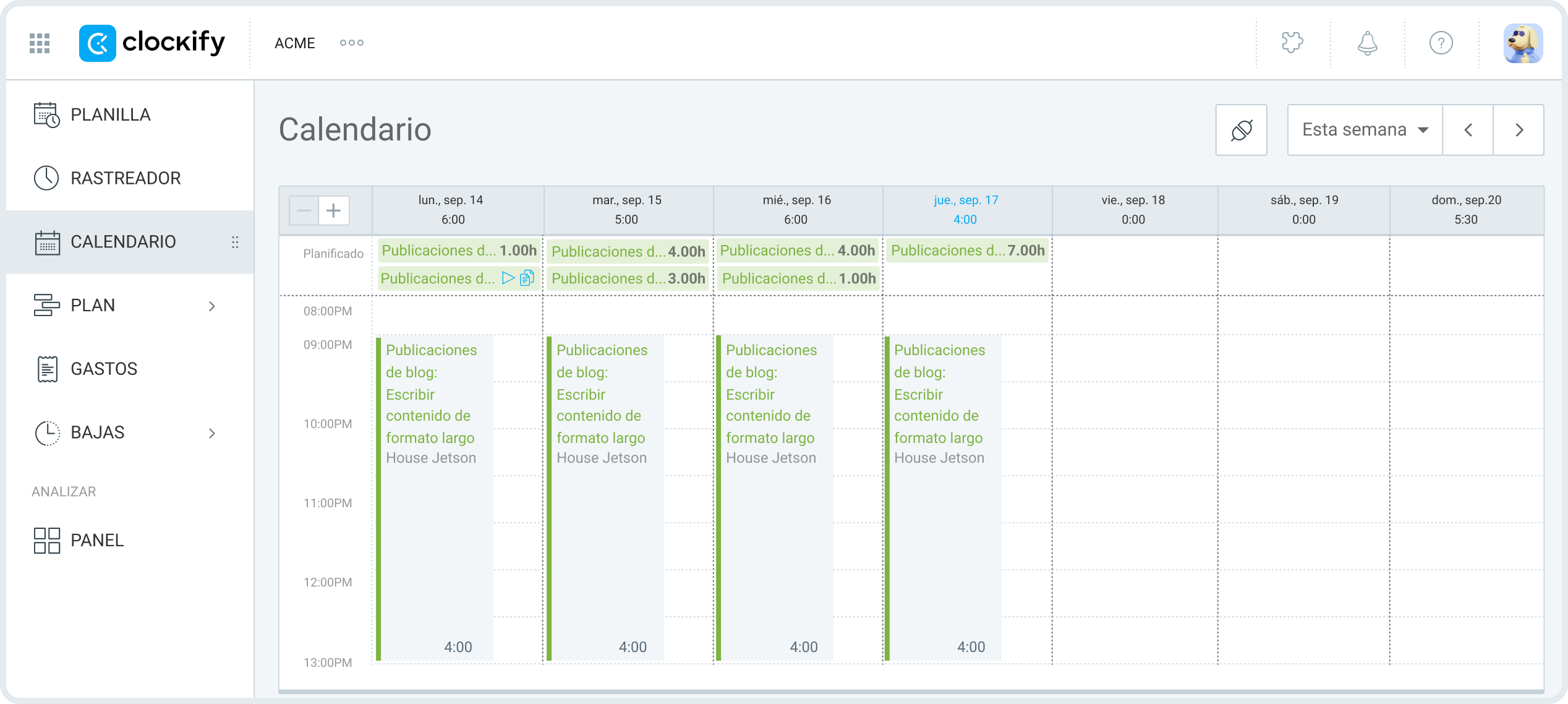Open the user profile avatar

click(1522, 43)
